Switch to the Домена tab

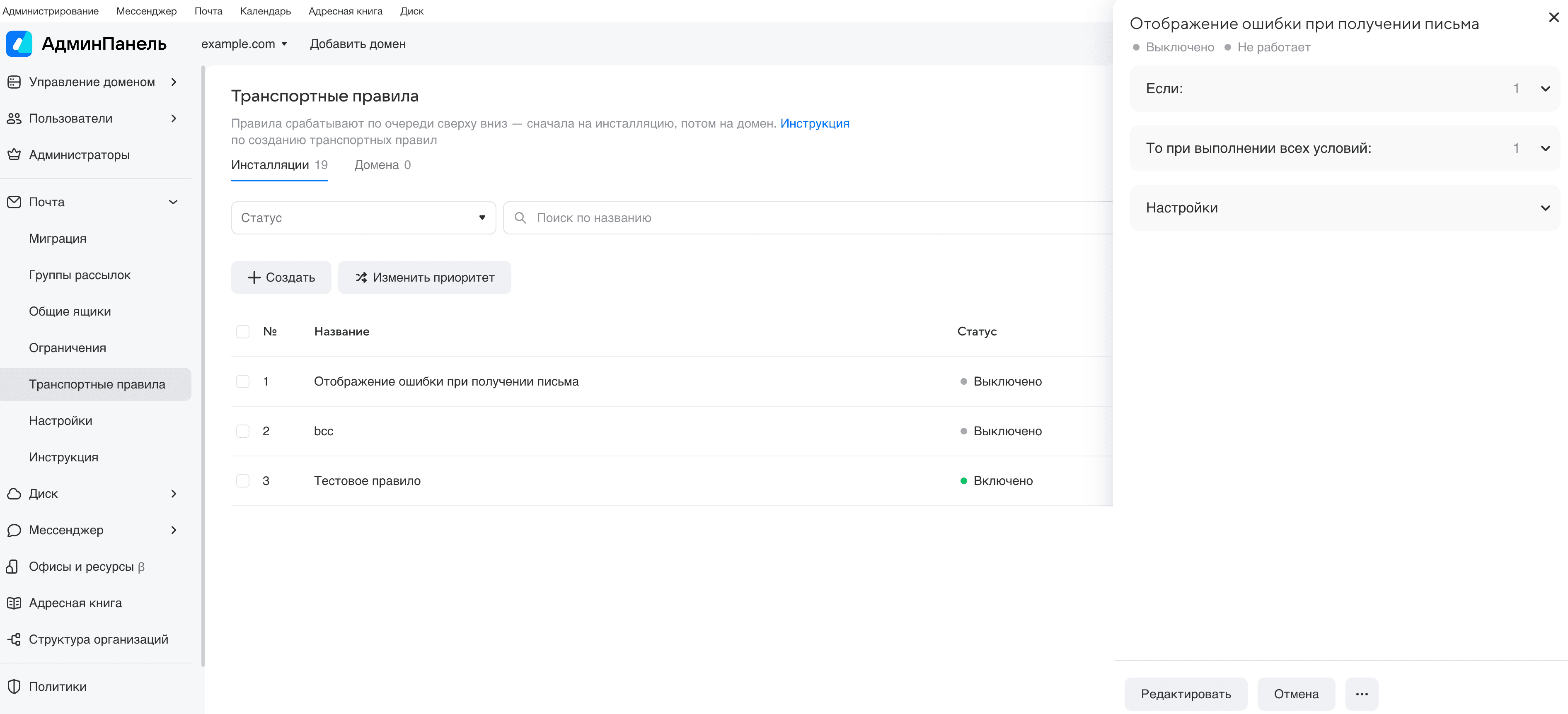coord(382,165)
